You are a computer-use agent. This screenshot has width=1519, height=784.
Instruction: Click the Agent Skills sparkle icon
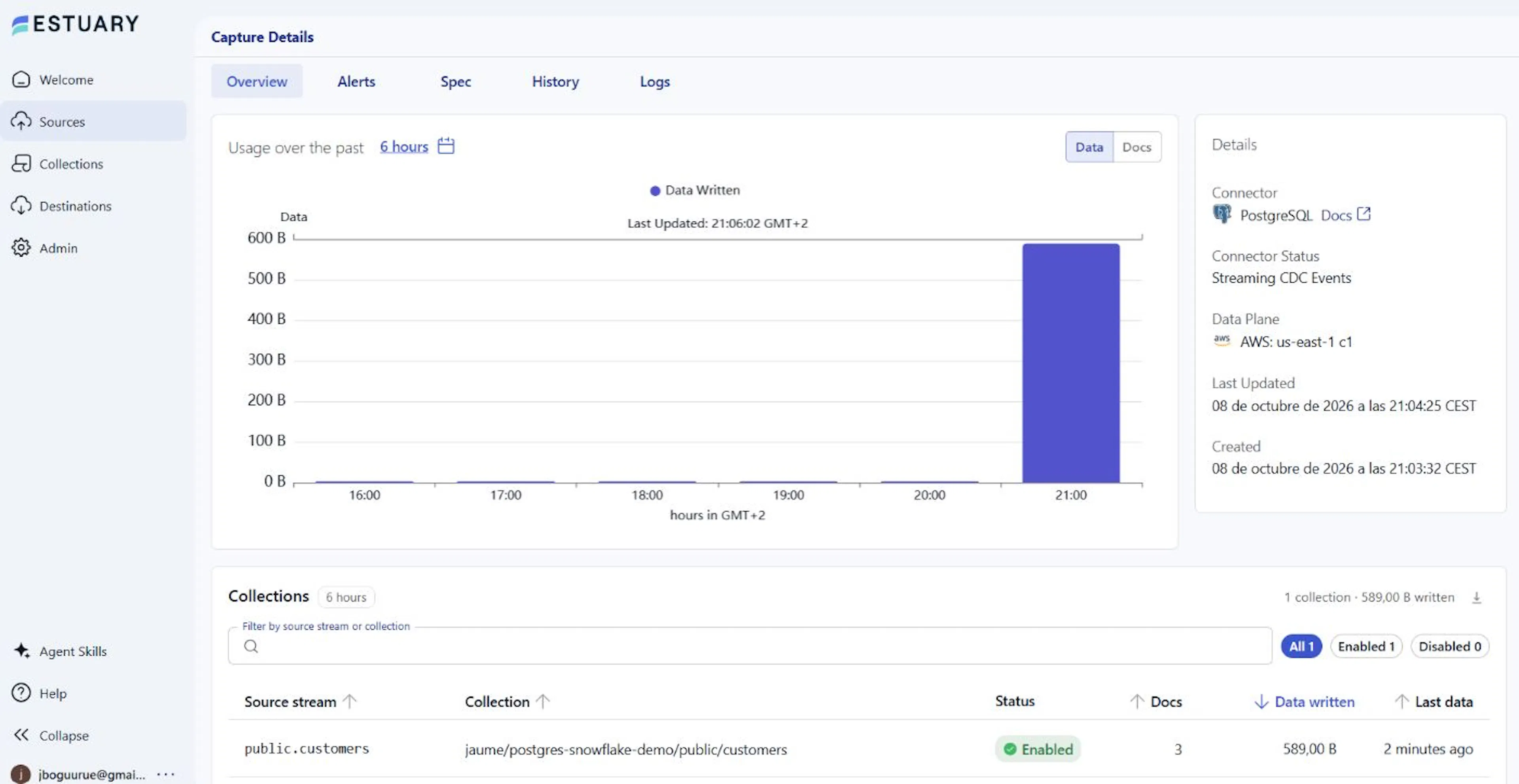point(21,651)
